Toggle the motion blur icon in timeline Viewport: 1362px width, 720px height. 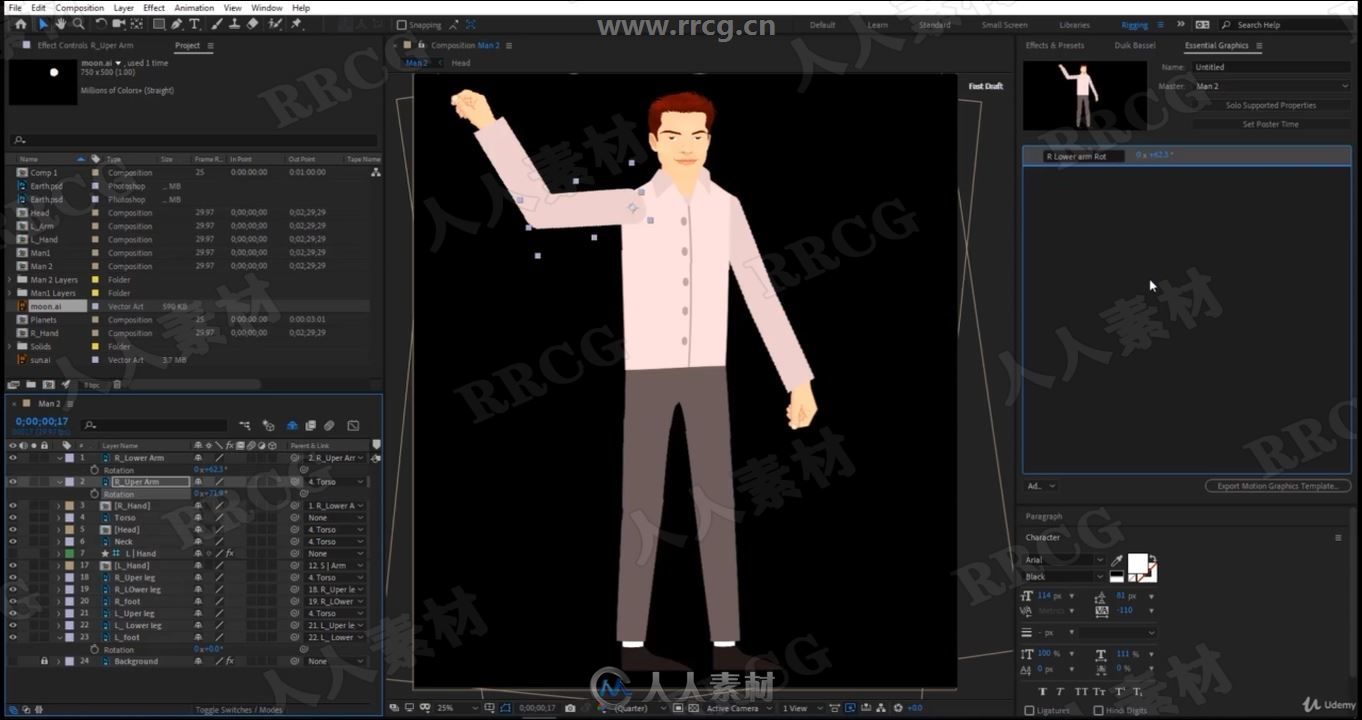pyautogui.click(x=329, y=425)
